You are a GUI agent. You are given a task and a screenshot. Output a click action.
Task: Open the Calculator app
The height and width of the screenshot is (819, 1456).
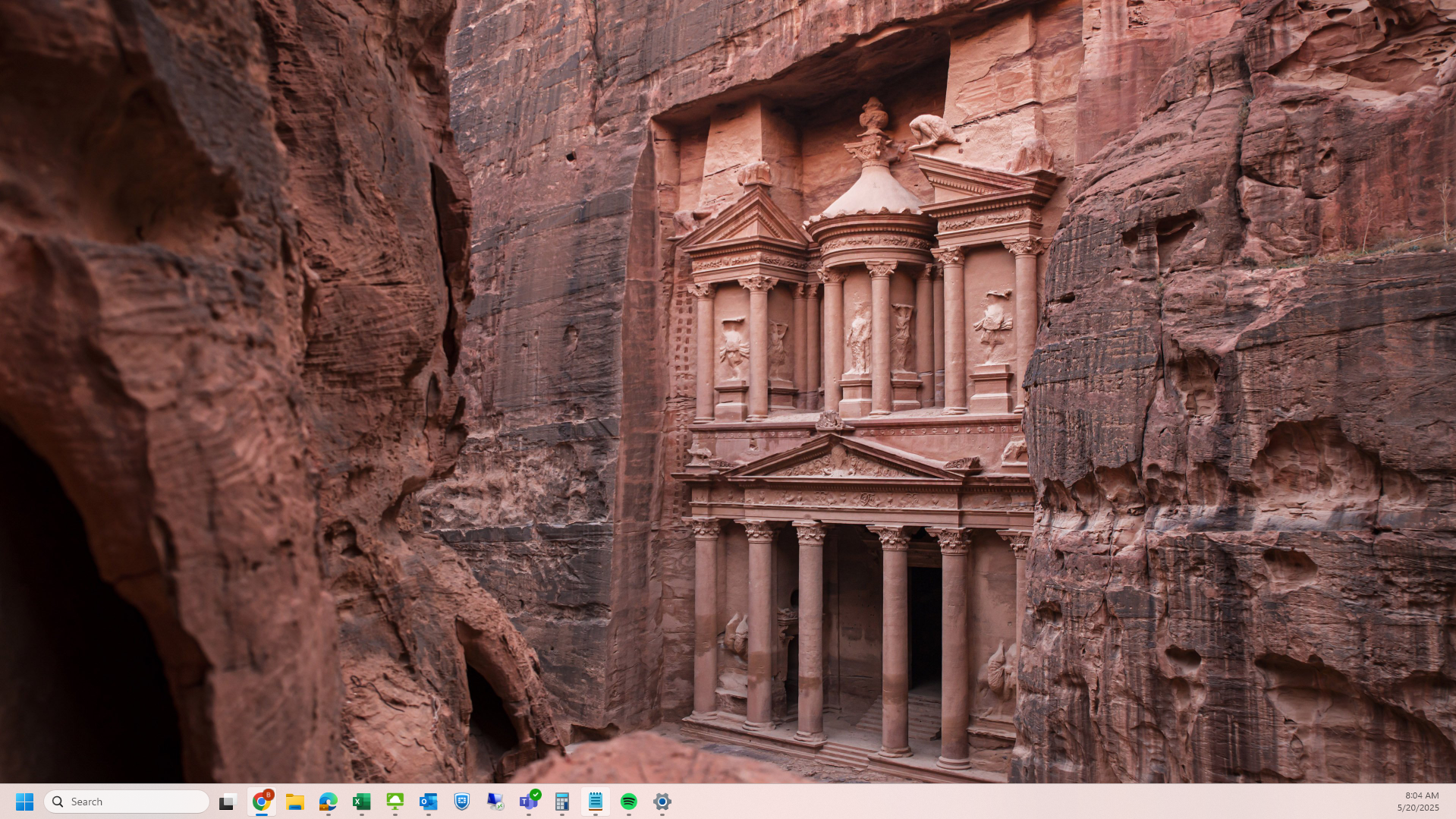point(562,802)
